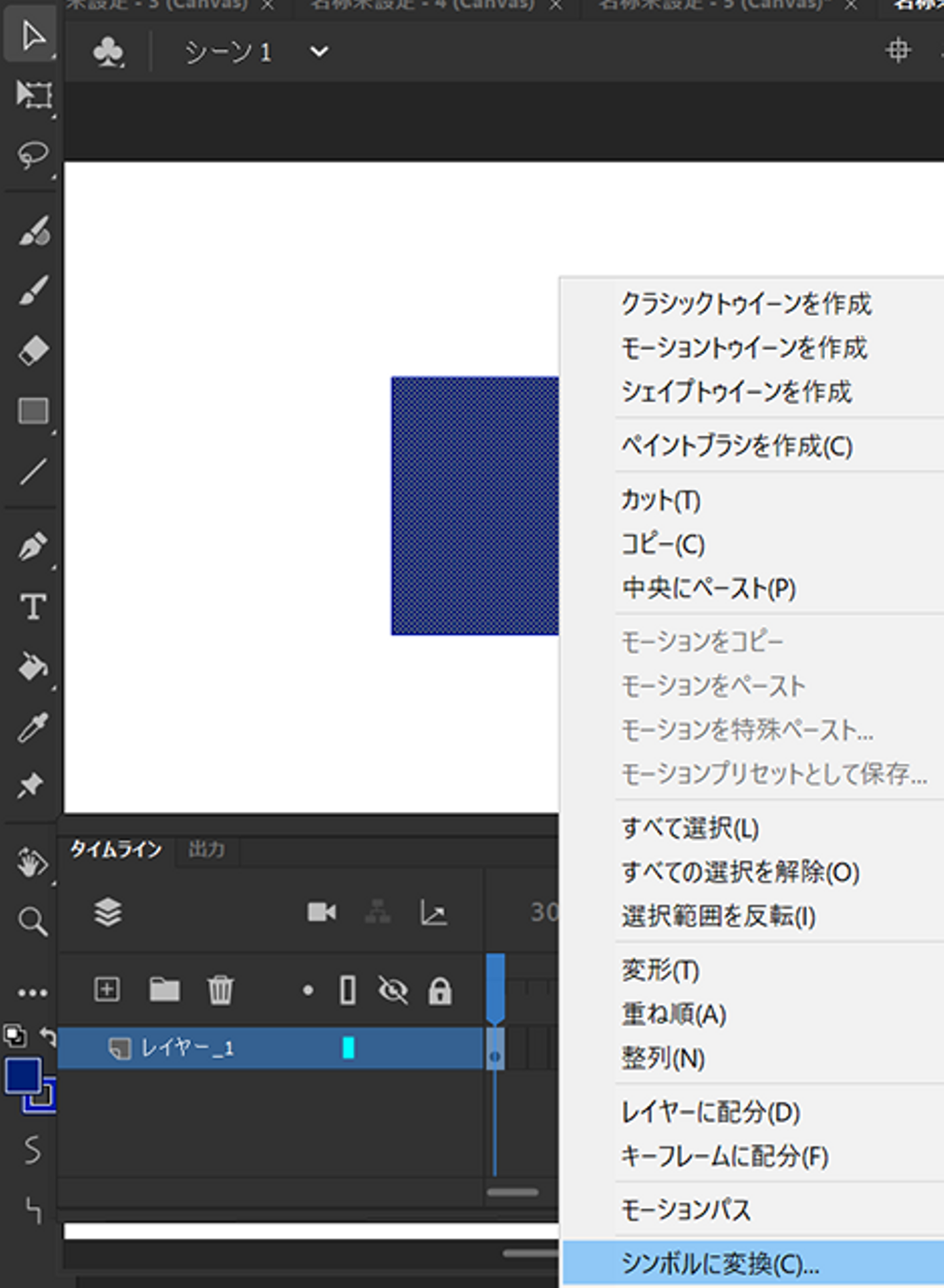
Task: Delete layer using the trash icon
Action: point(220,989)
